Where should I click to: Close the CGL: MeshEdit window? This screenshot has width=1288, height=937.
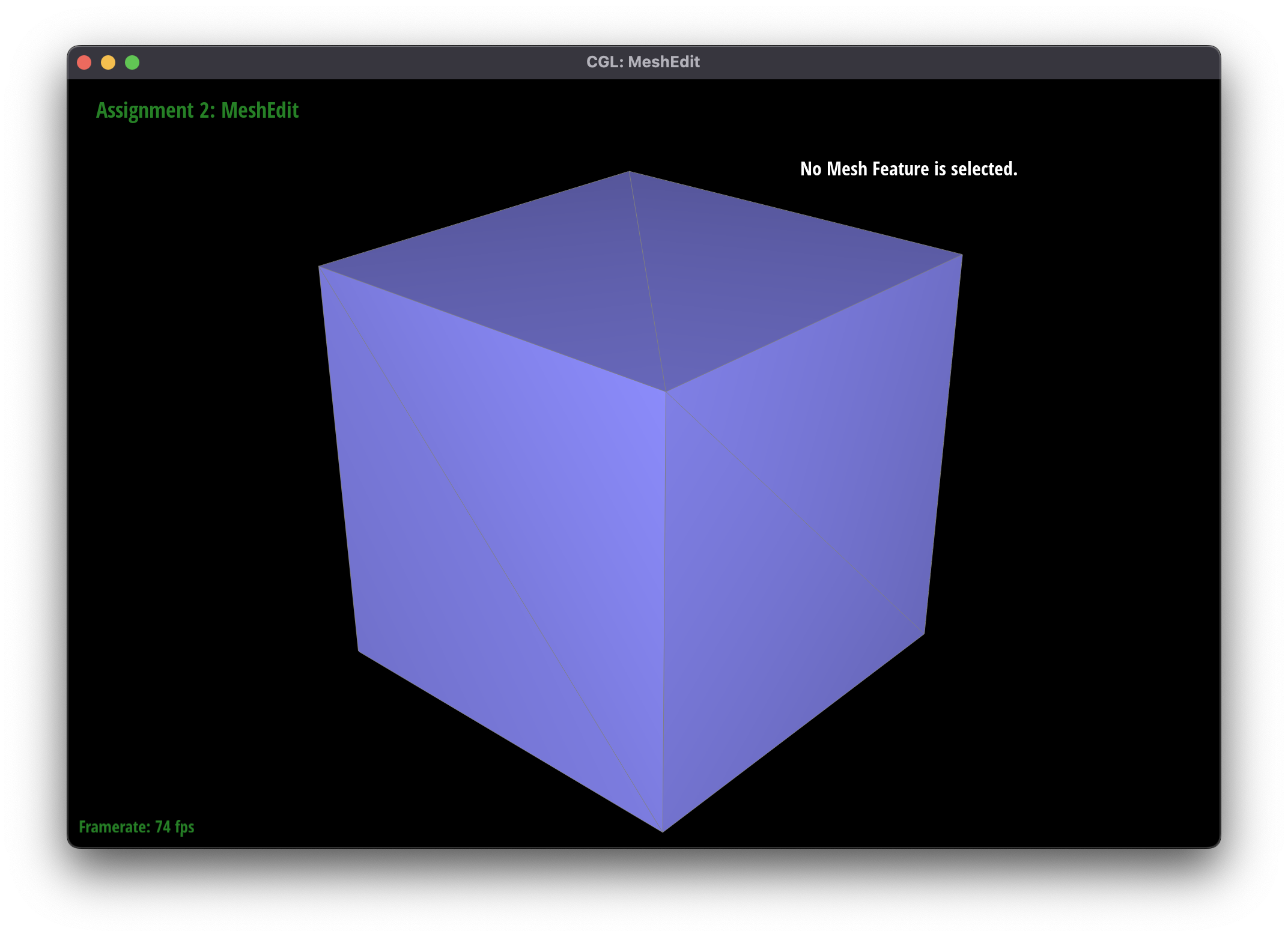pos(84,62)
